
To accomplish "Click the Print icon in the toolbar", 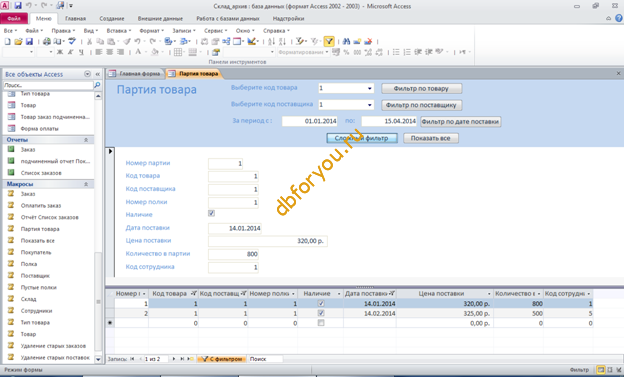I will [47, 41].
